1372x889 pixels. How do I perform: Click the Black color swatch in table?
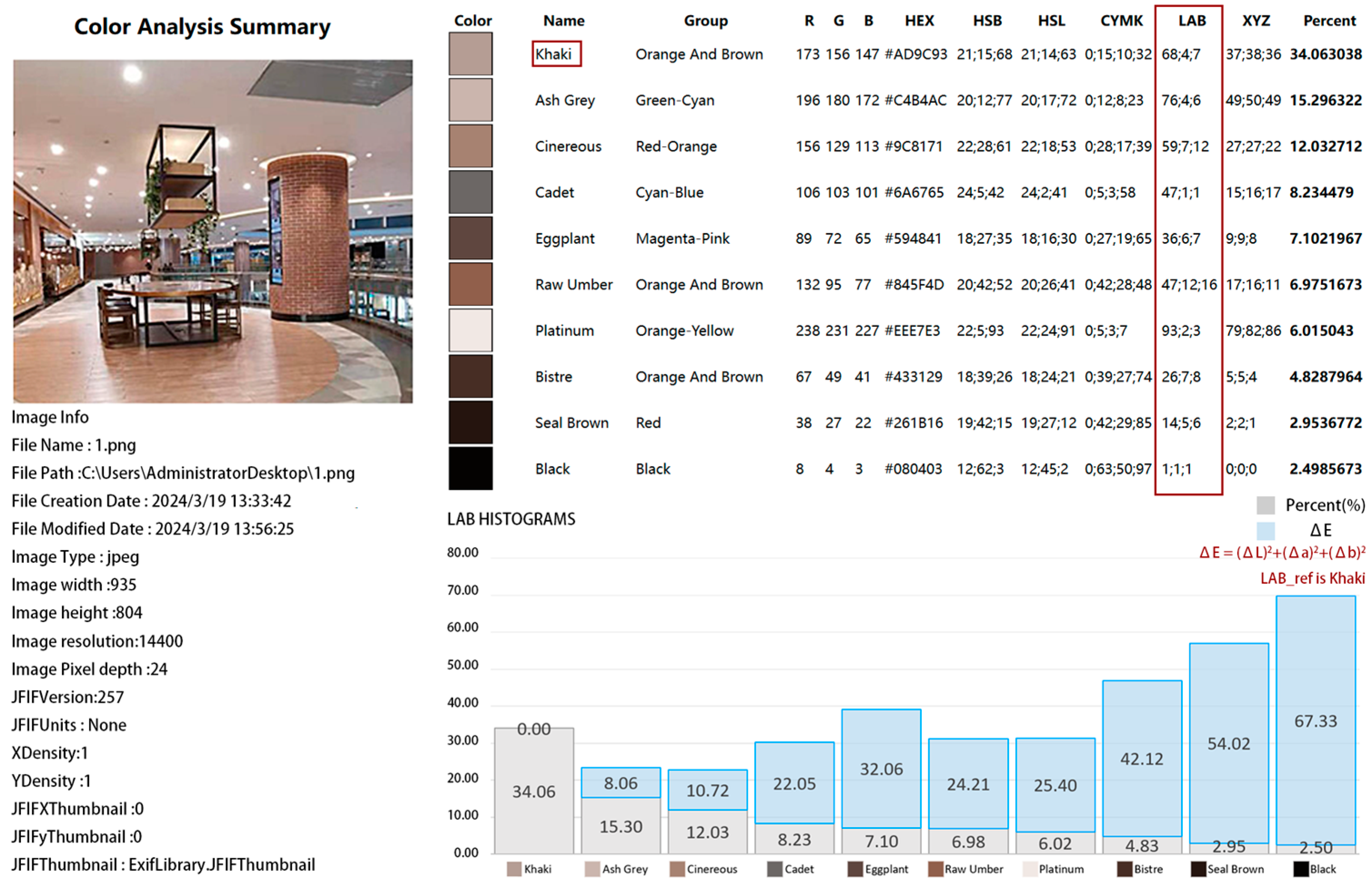point(470,469)
